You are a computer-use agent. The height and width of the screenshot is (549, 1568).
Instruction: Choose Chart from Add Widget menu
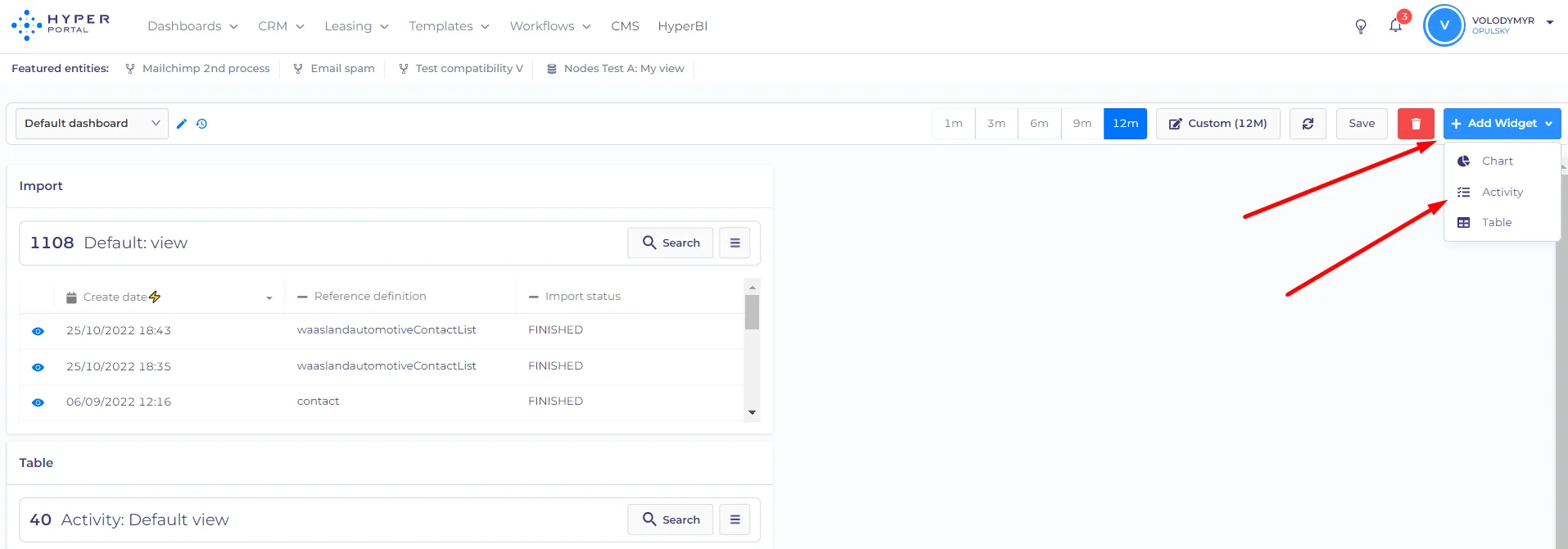(x=1502, y=161)
